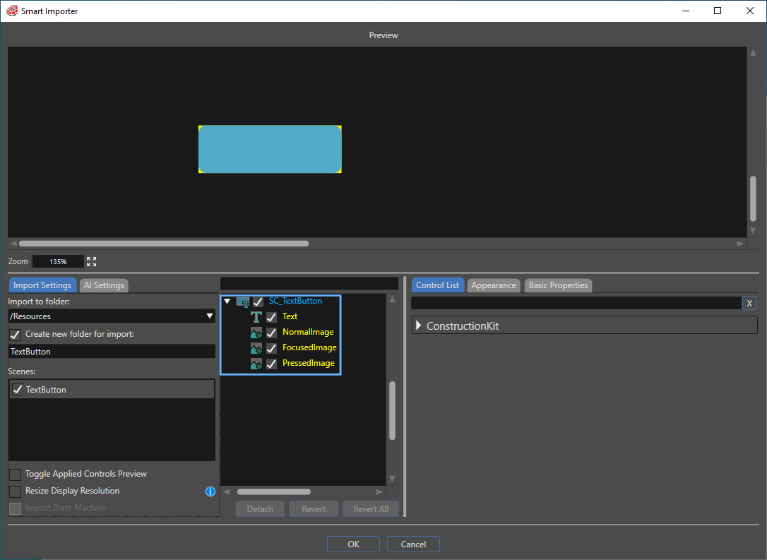Click the fit-to-screen zoom icon
The width and height of the screenshot is (767, 560).
[91, 262]
